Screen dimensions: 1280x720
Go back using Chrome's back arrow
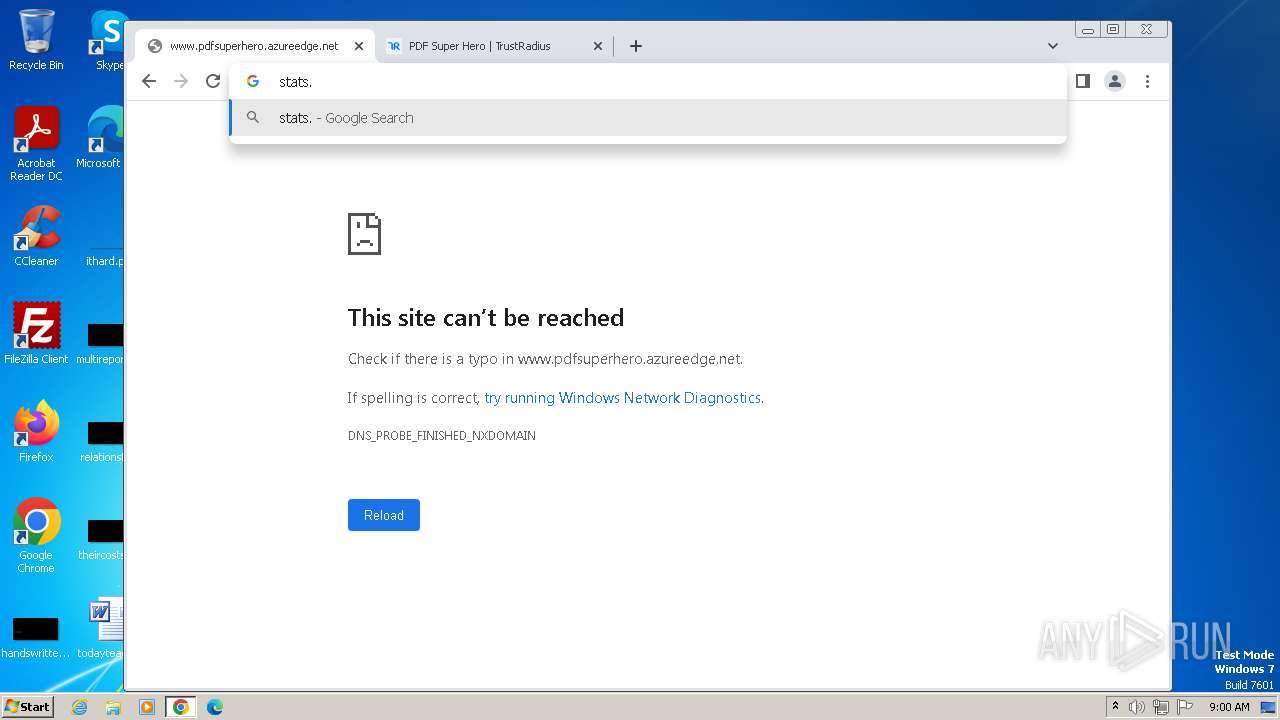(149, 81)
